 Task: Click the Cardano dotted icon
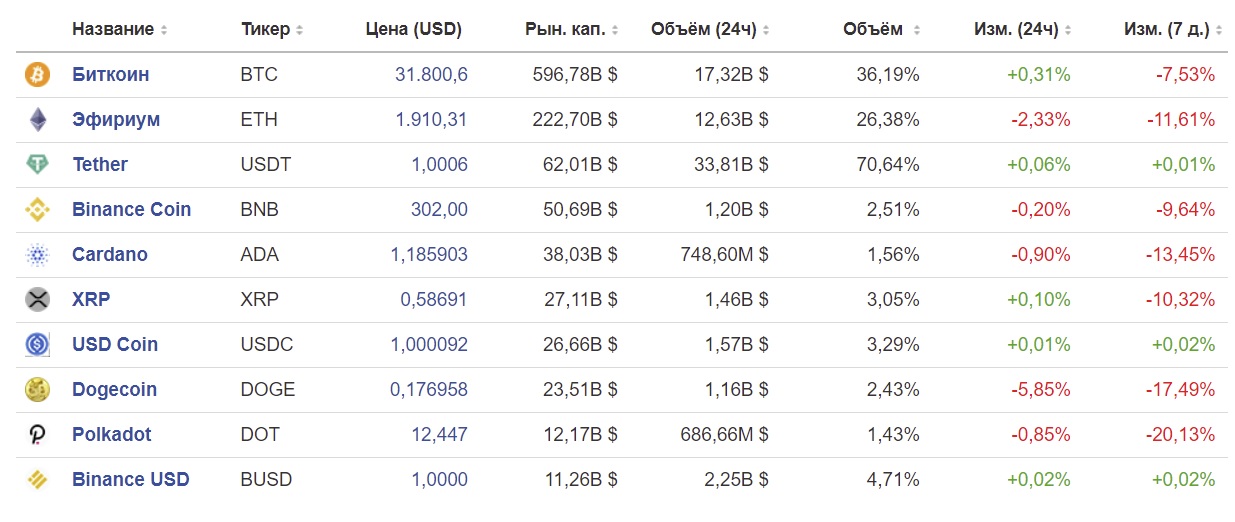[x=37, y=254]
